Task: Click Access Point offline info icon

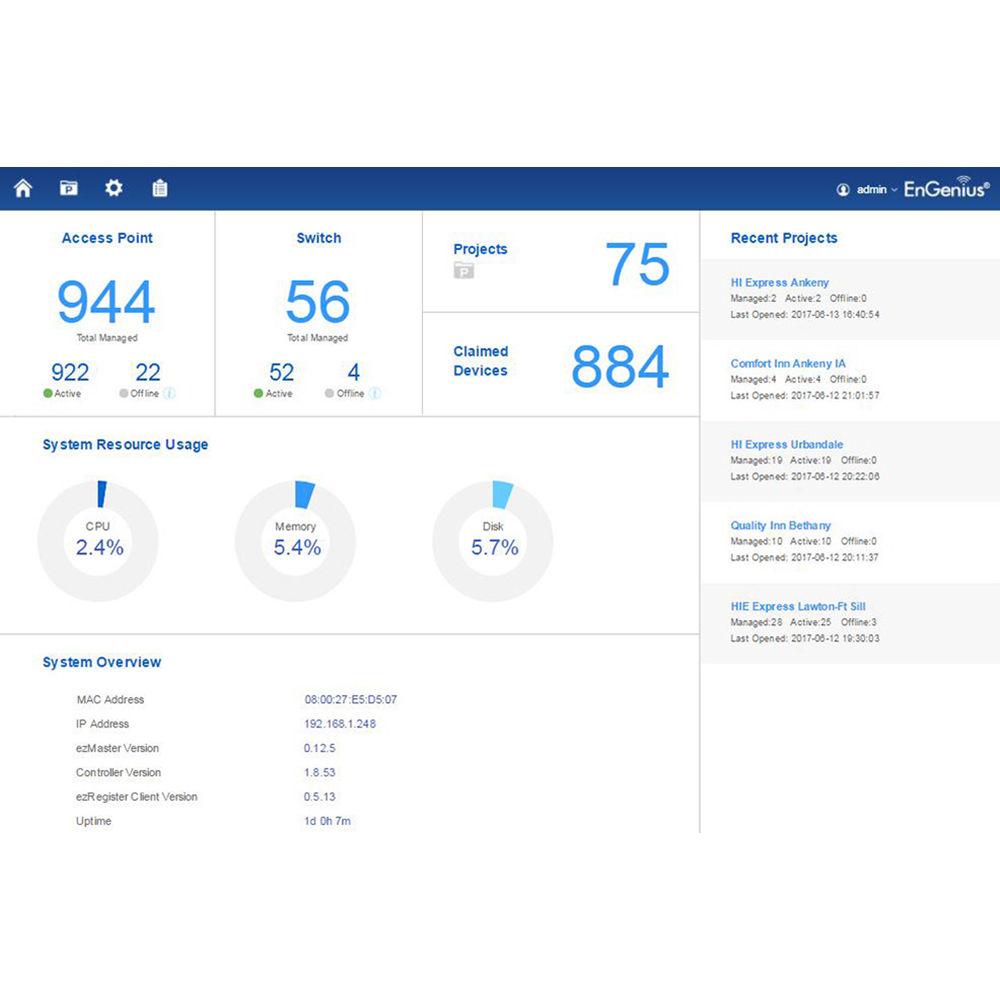Action: click(x=169, y=394)
